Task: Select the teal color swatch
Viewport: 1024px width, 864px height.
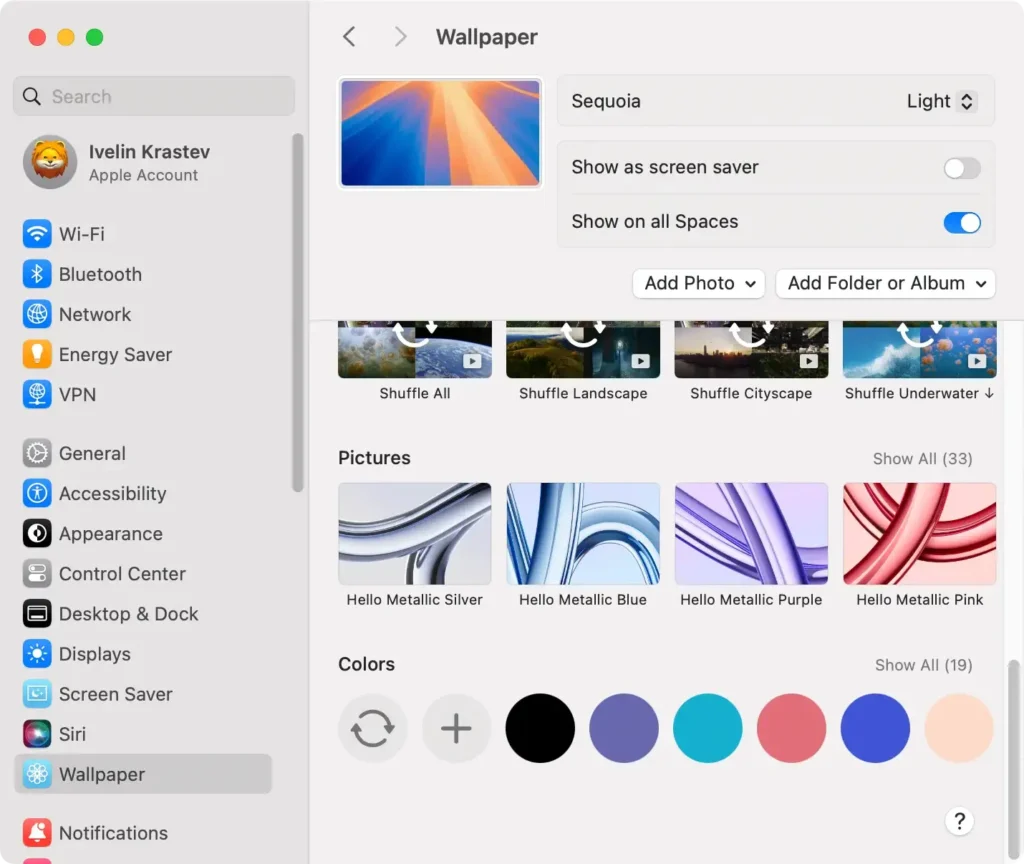Action: [708, 728]
